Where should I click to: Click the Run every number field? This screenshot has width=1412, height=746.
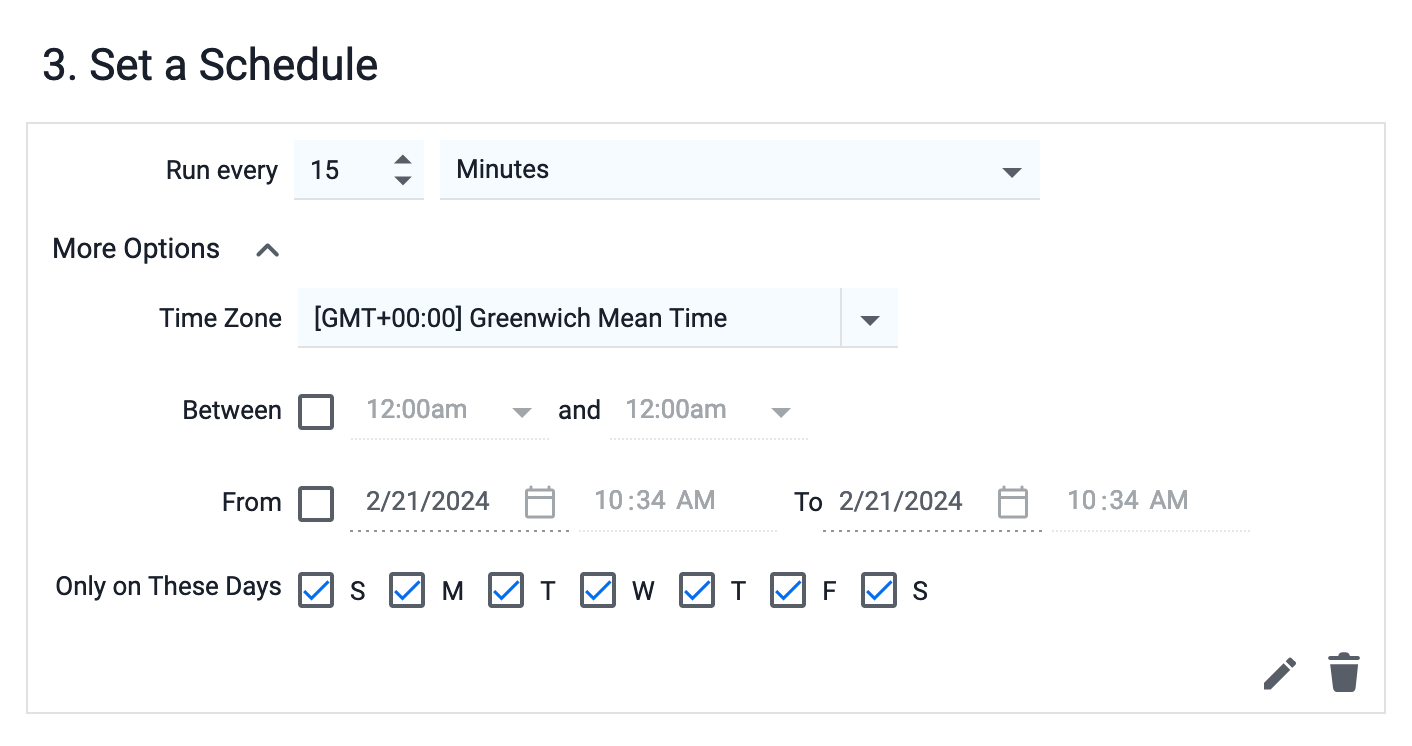coord(340,170)
